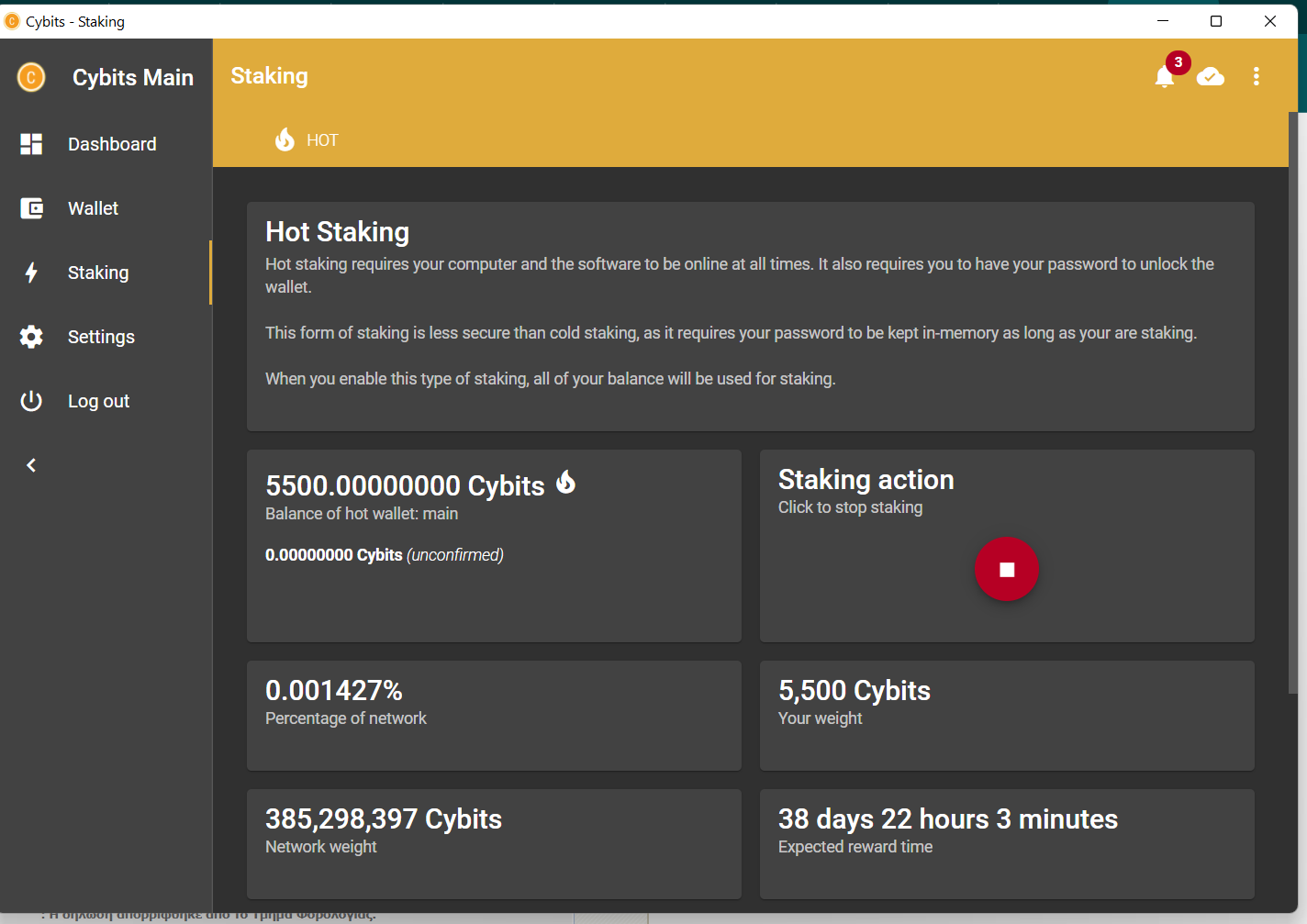This screenshot has height=924, width=1307.
Task: Click the cloud sync status icon
Action: (x=1211, y=77)
